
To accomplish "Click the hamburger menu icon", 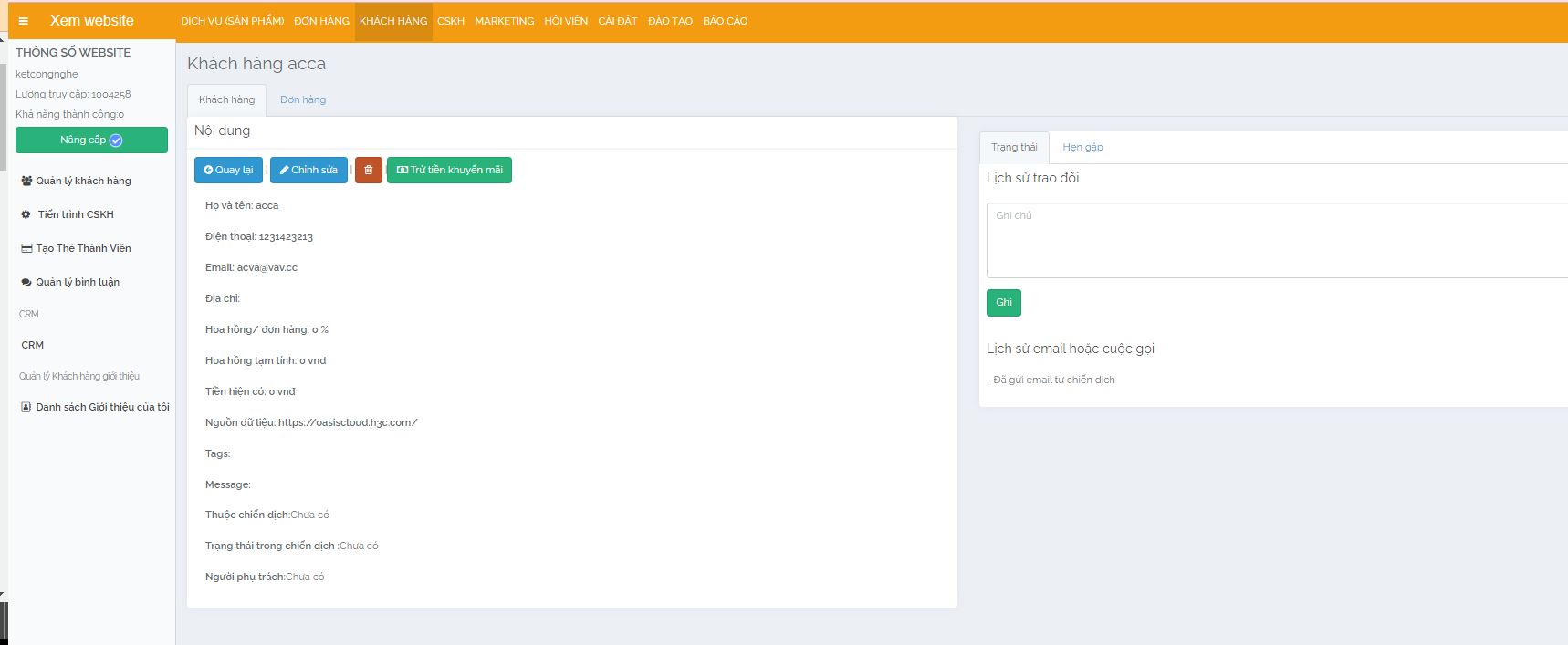I will (x=24, y=21).
